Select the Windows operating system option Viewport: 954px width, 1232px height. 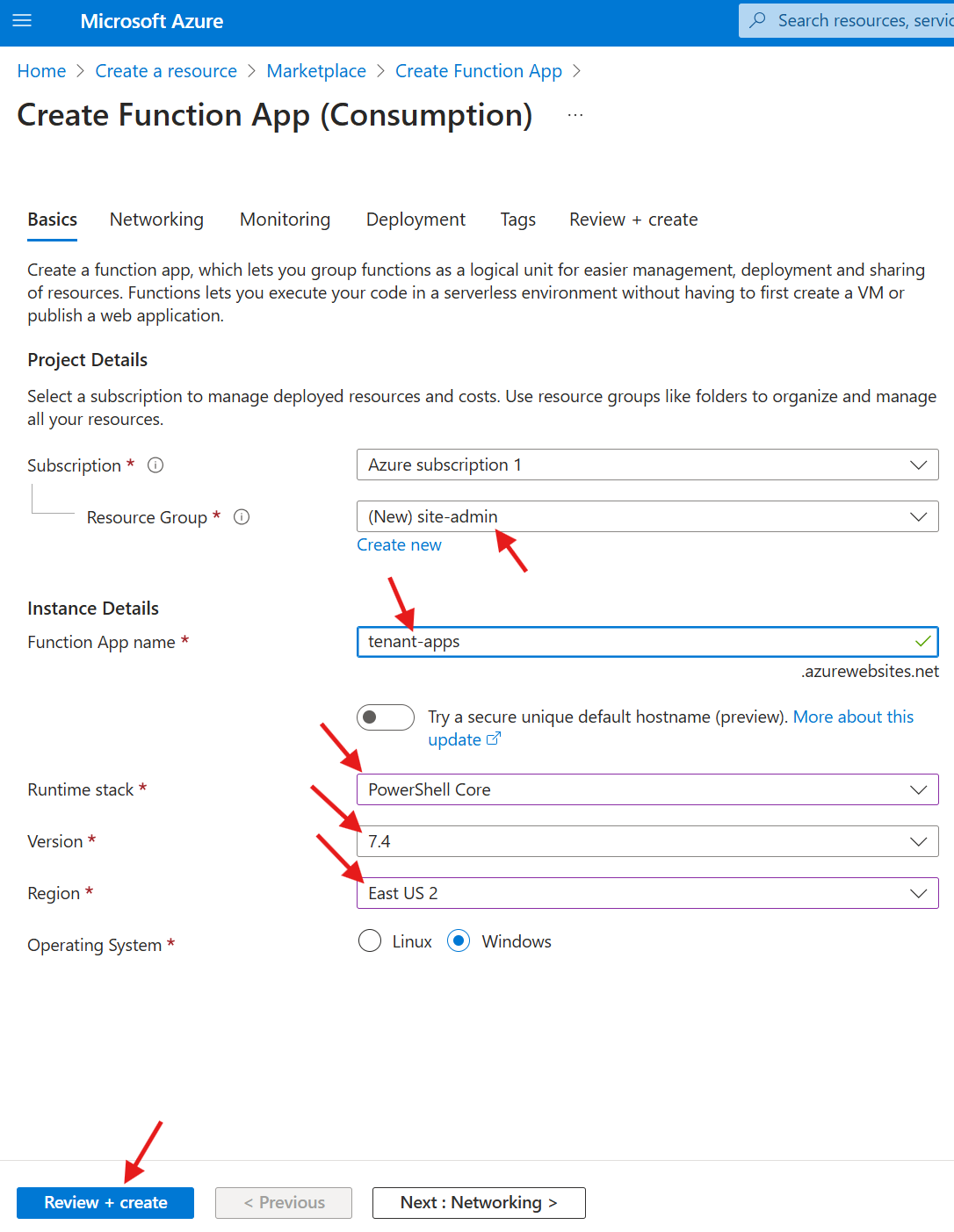(x=459, y=940)
